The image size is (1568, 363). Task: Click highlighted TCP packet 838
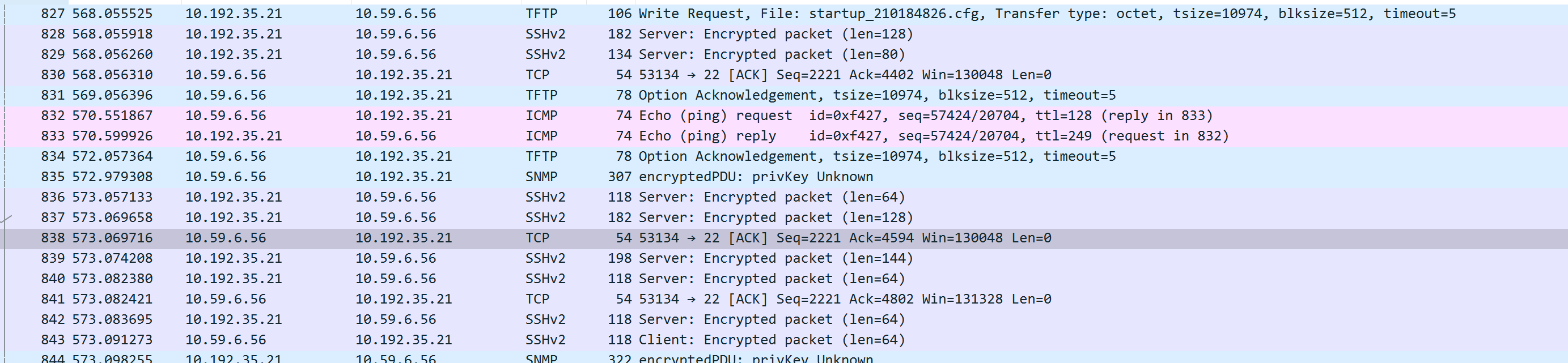tap(731, 238)
